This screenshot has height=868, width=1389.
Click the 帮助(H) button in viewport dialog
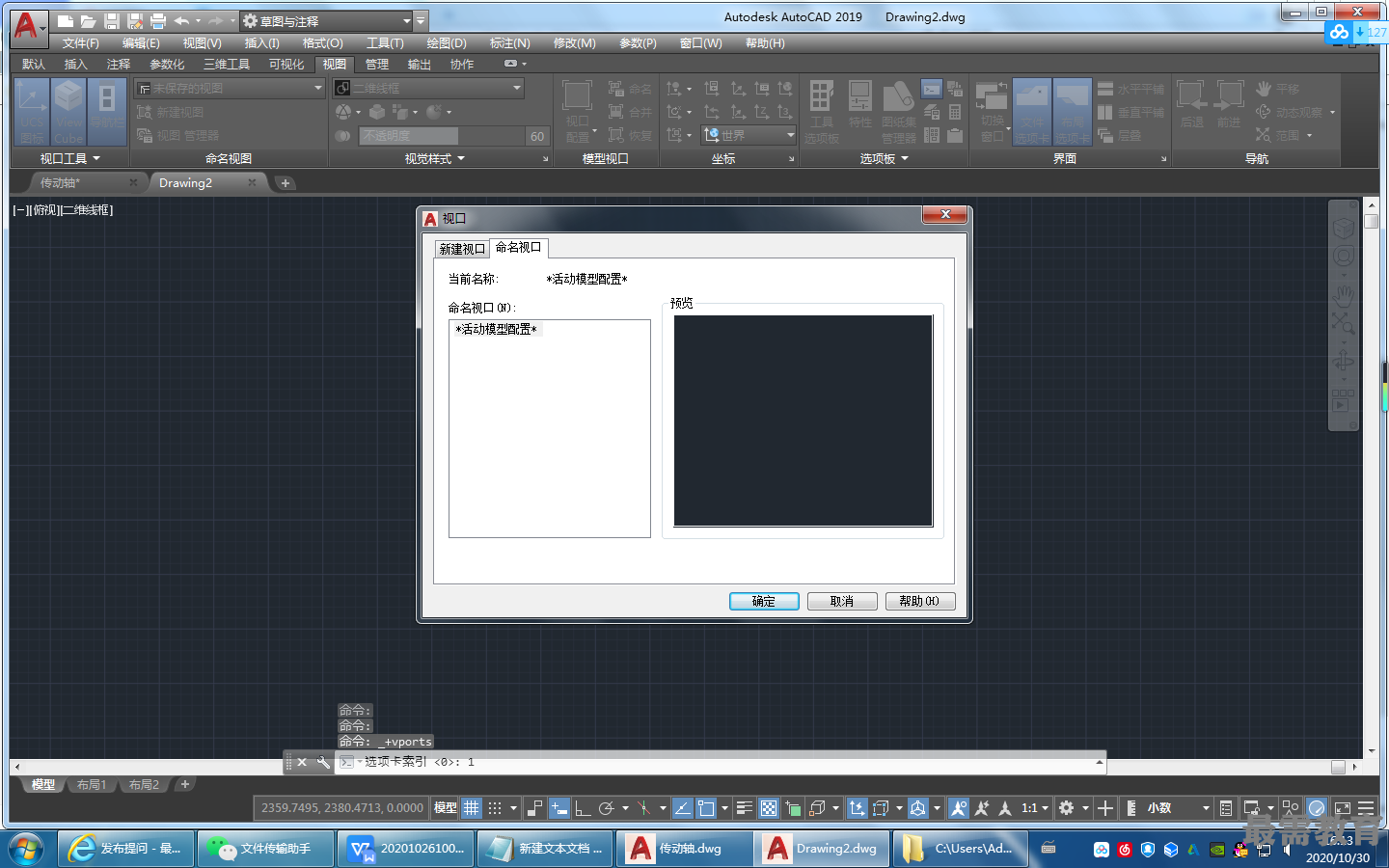[x=920, y=601]
